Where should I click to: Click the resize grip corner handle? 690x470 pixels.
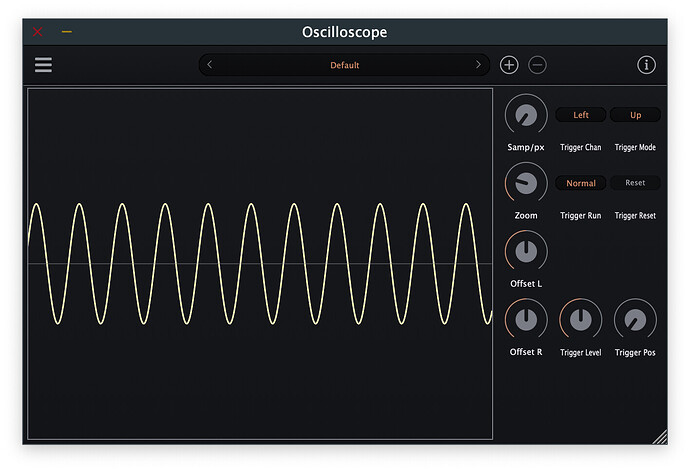[x=660, y=437]
